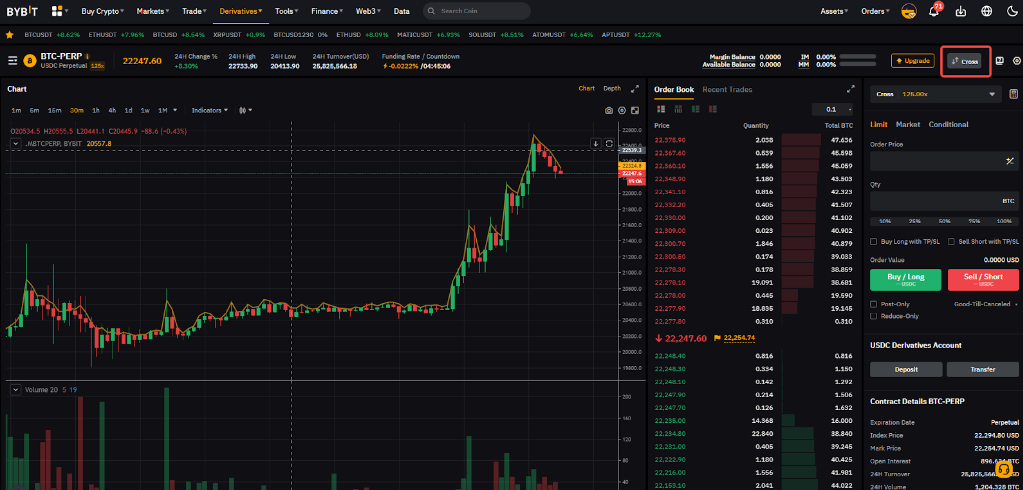Click the Order Price input field
The image size is (1023, 490).
point(935,160)
